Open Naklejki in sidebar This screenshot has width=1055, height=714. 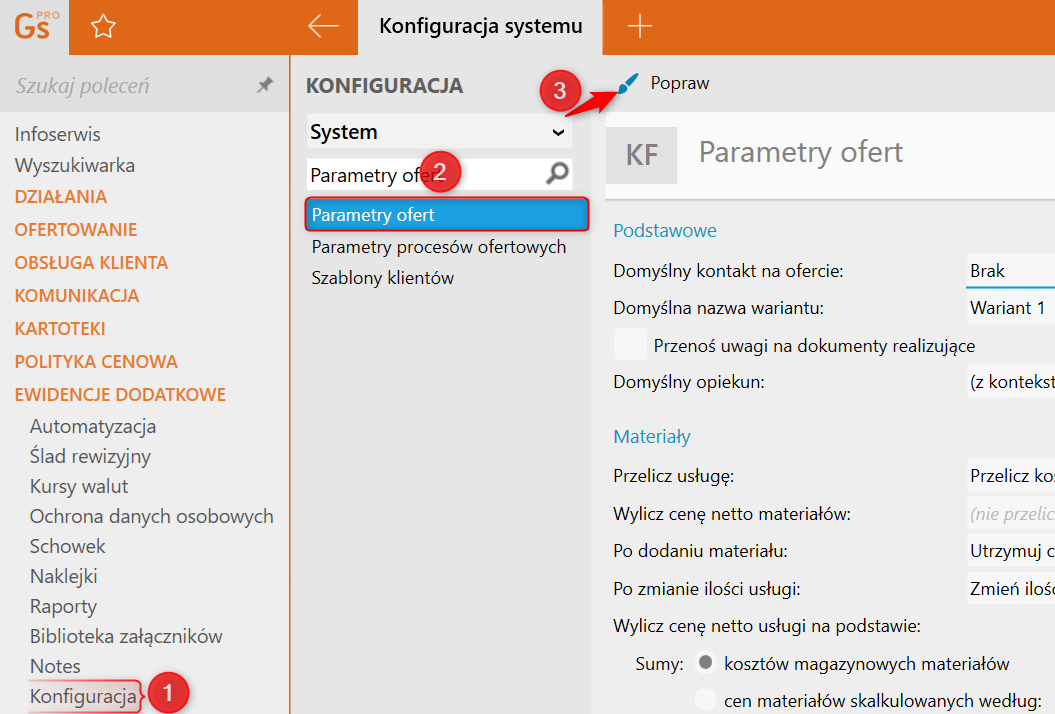[x=64, y=576]
